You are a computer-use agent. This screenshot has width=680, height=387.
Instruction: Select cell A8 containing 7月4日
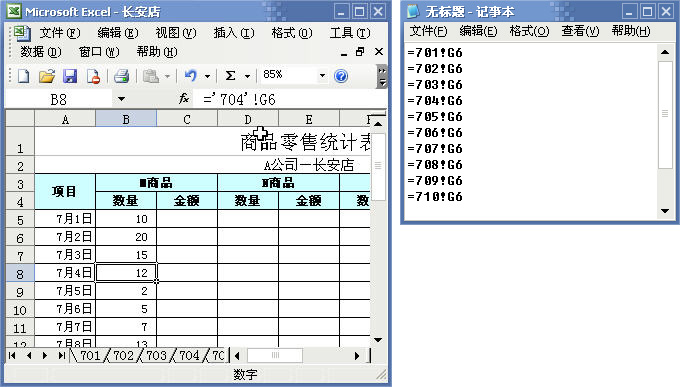[65, 273]
